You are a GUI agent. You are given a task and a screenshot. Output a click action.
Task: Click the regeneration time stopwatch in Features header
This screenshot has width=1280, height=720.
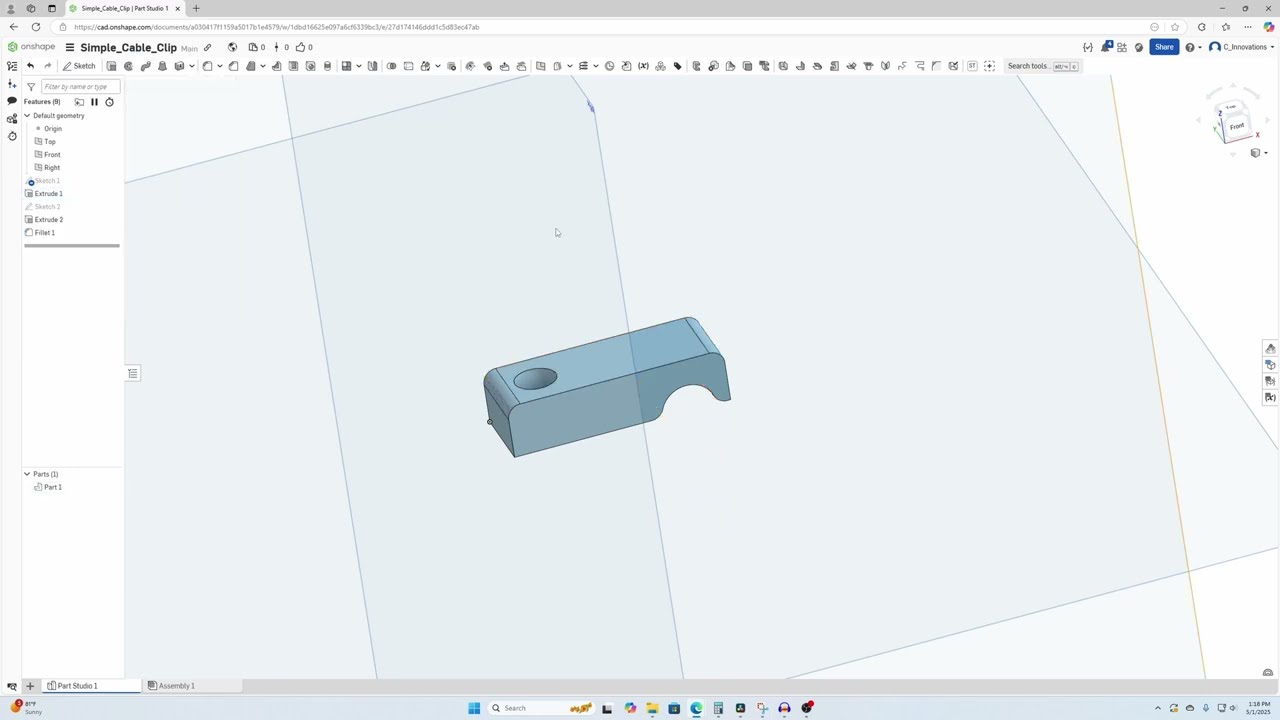pyautogui.click(x=109, y=102)
